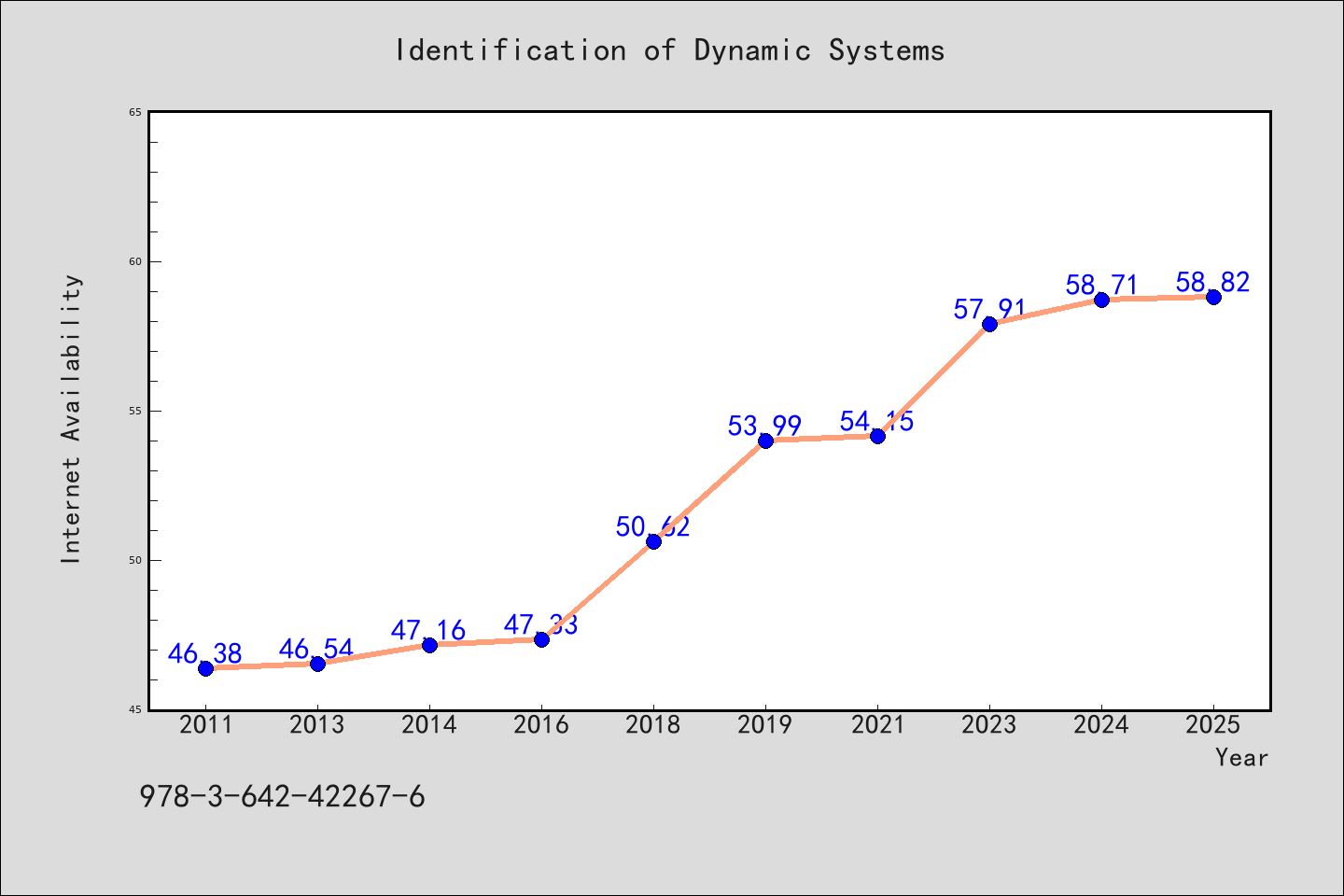The width and height of the screenshot is (1344, 896).
Task: Click the 53.99 value label
Action: [x=765, y=426]
